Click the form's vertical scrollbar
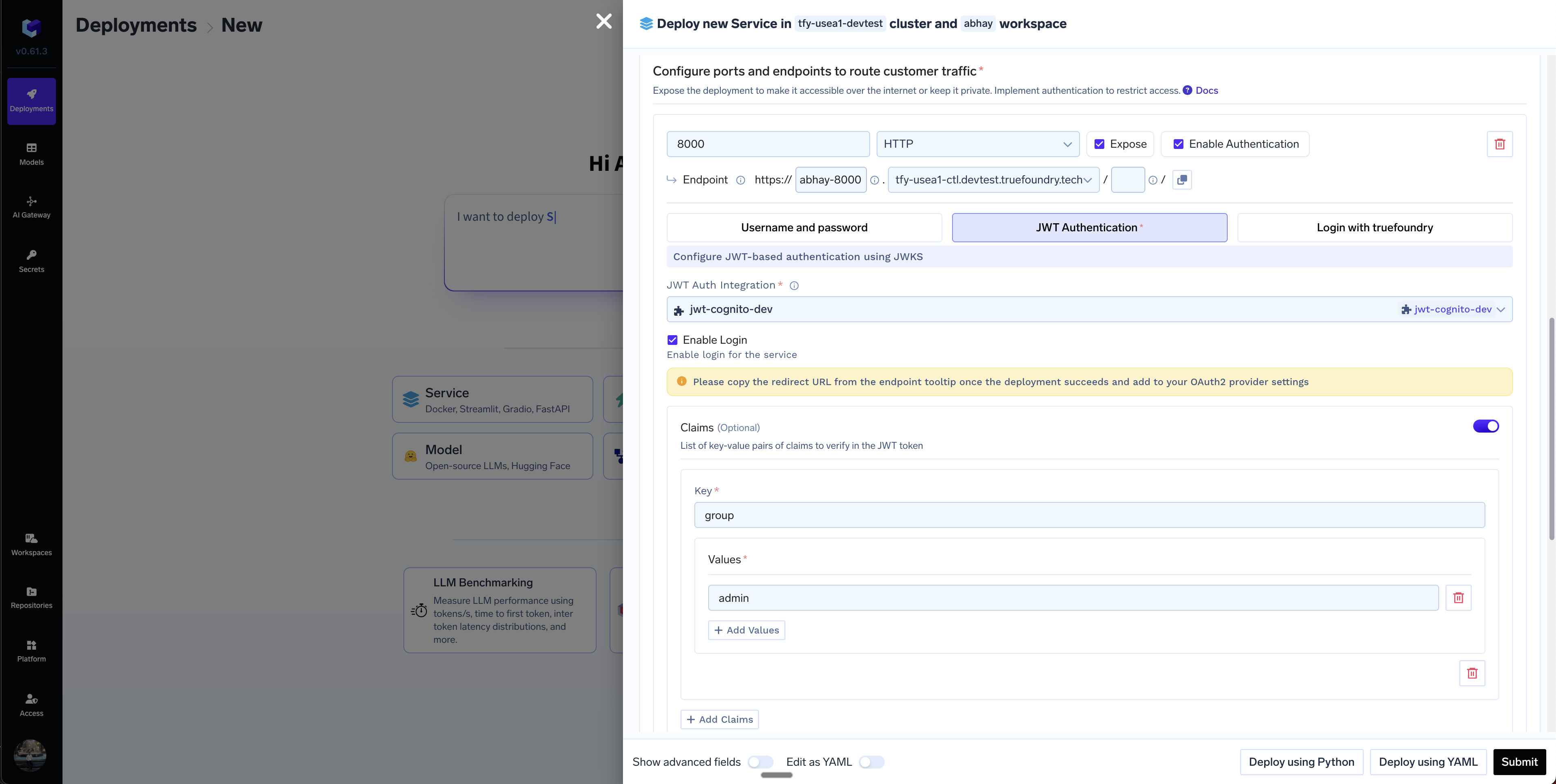 [1551, 429]
